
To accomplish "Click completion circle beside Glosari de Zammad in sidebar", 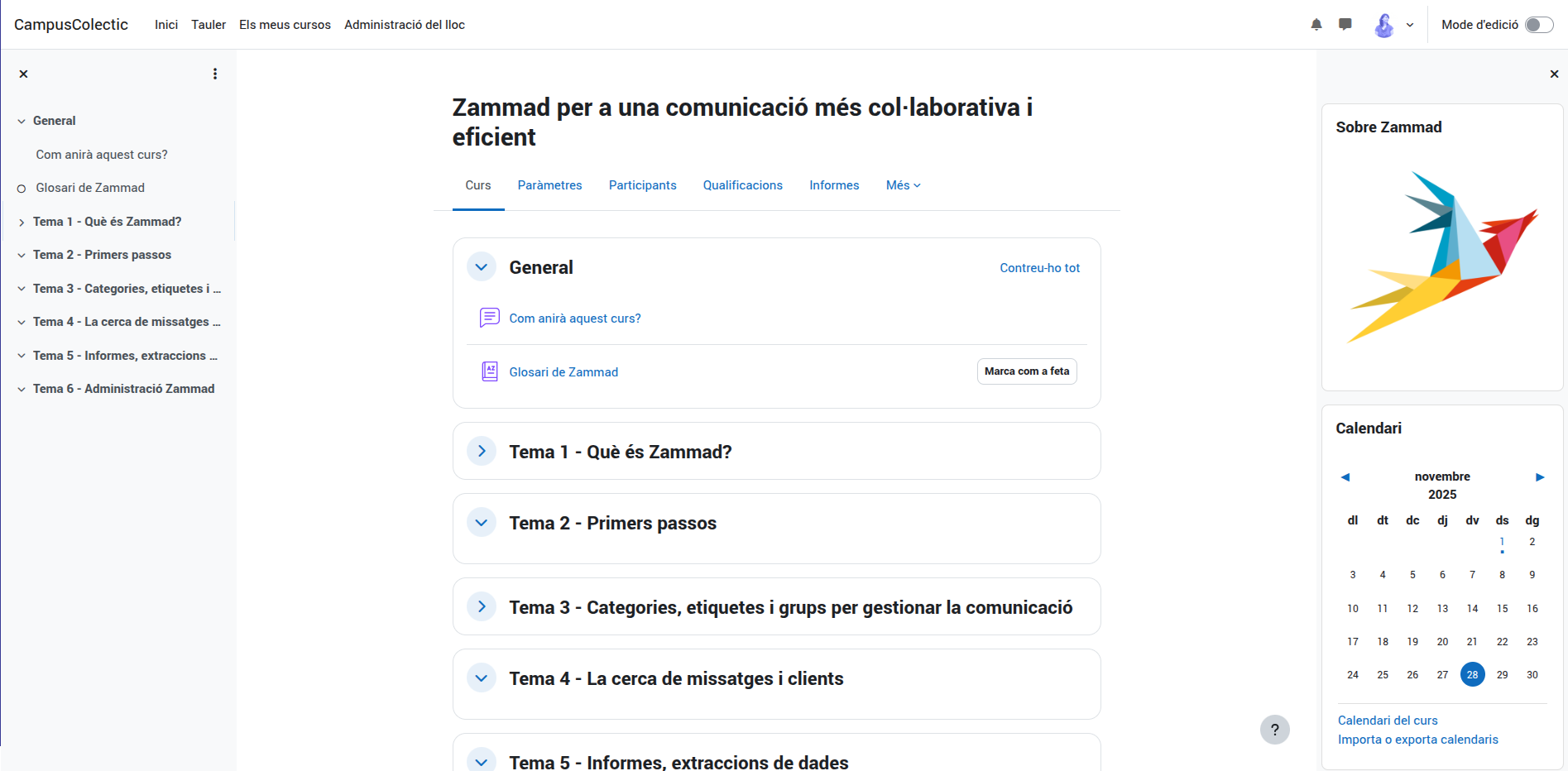I will 22,189.
